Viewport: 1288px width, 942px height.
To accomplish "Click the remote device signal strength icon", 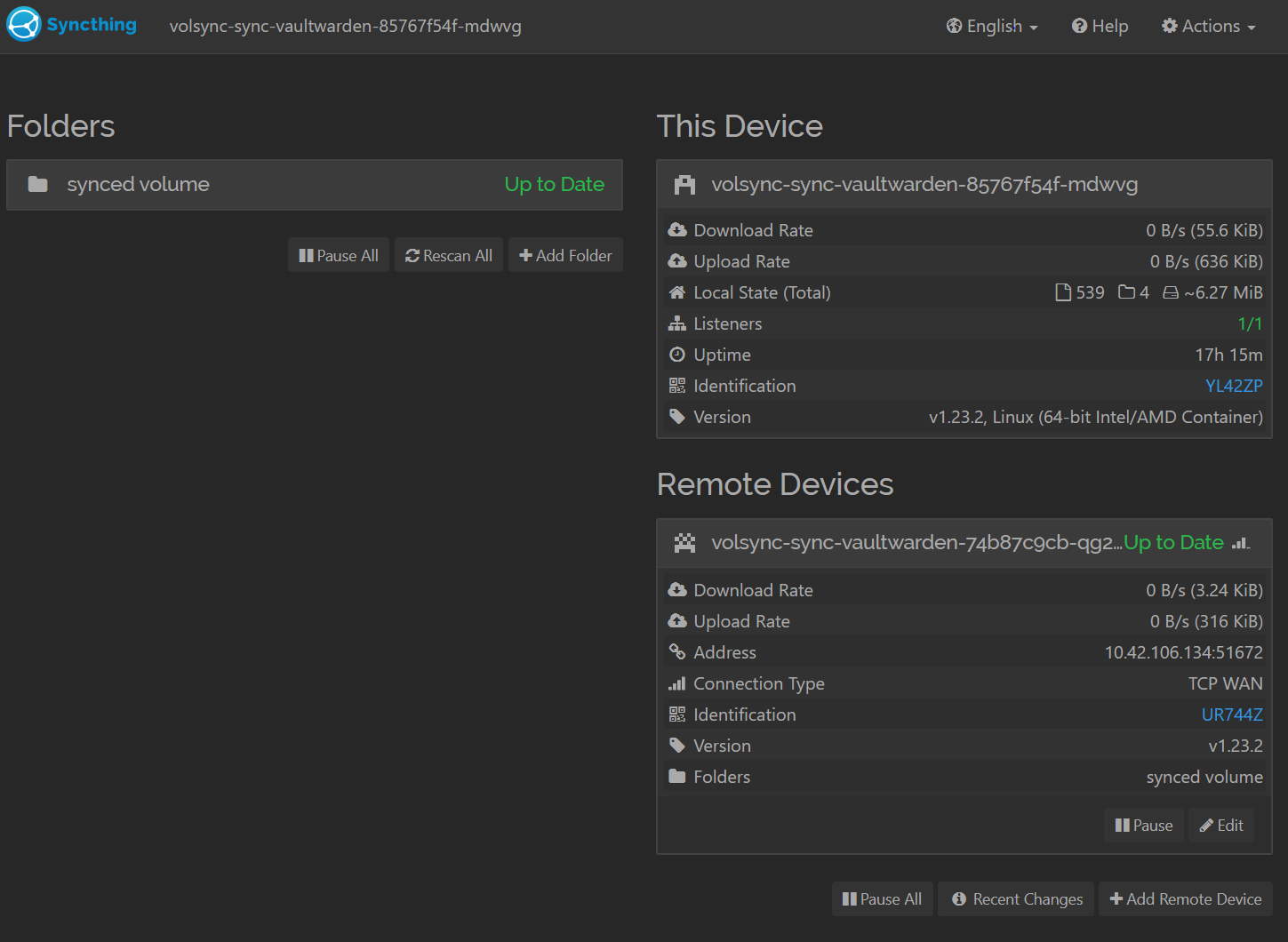I will click(x=1241, y=543).
